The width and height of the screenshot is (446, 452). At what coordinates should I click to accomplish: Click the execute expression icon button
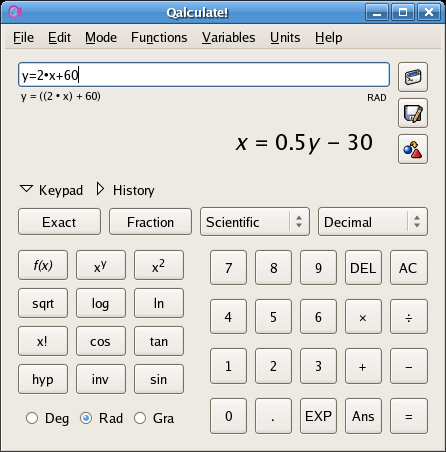[x=413, y=77]
